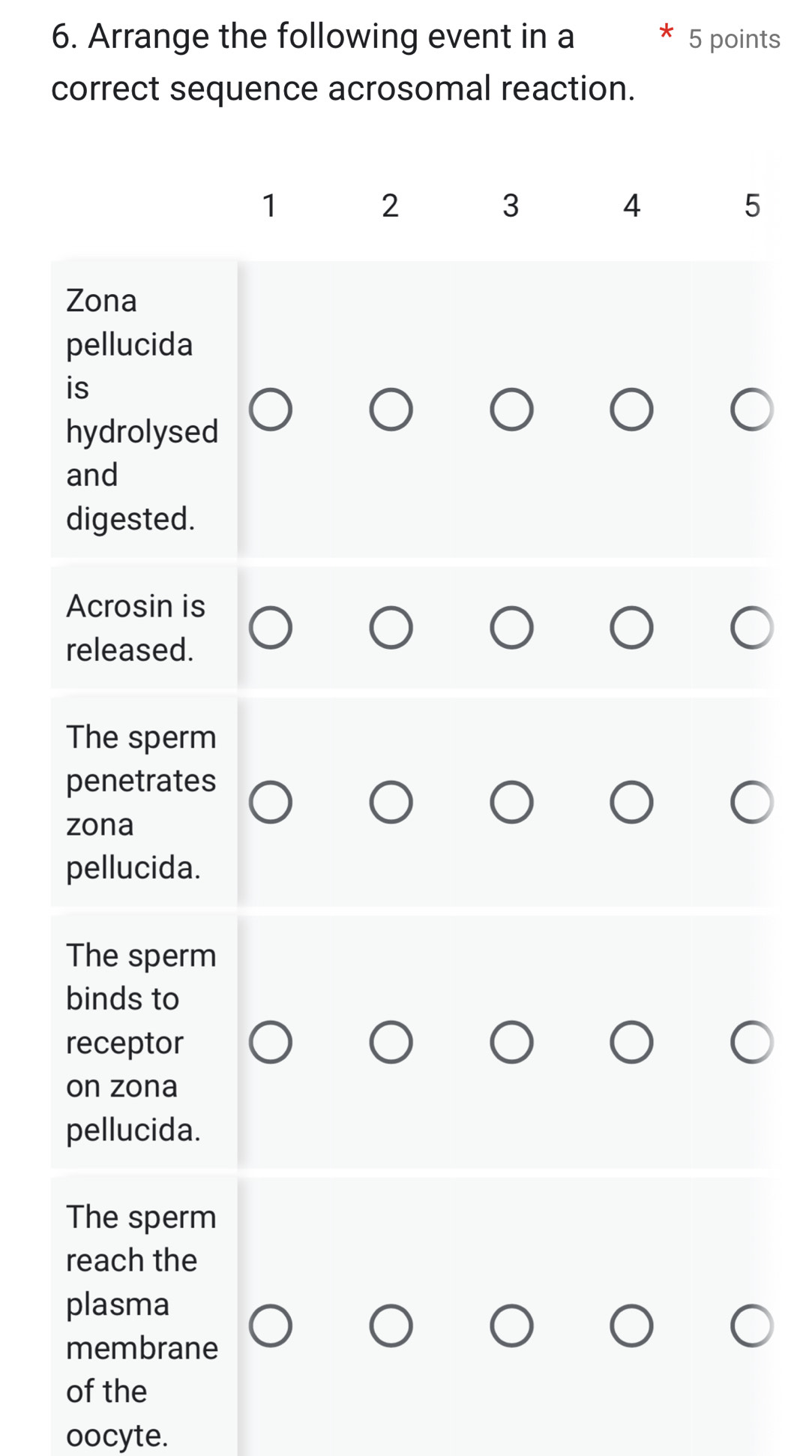Set 'Acrosin is released' to position 4

[631, 628]
